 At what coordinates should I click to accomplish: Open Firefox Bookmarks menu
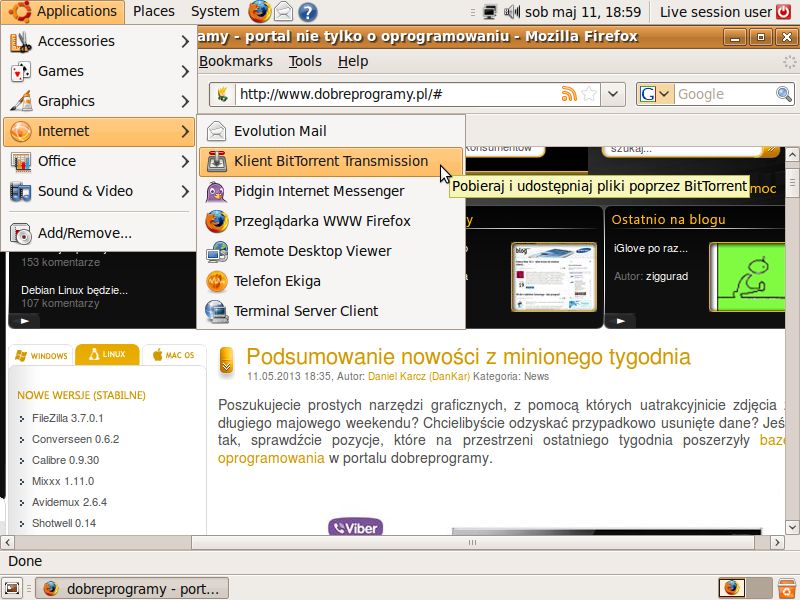[236, 61]
